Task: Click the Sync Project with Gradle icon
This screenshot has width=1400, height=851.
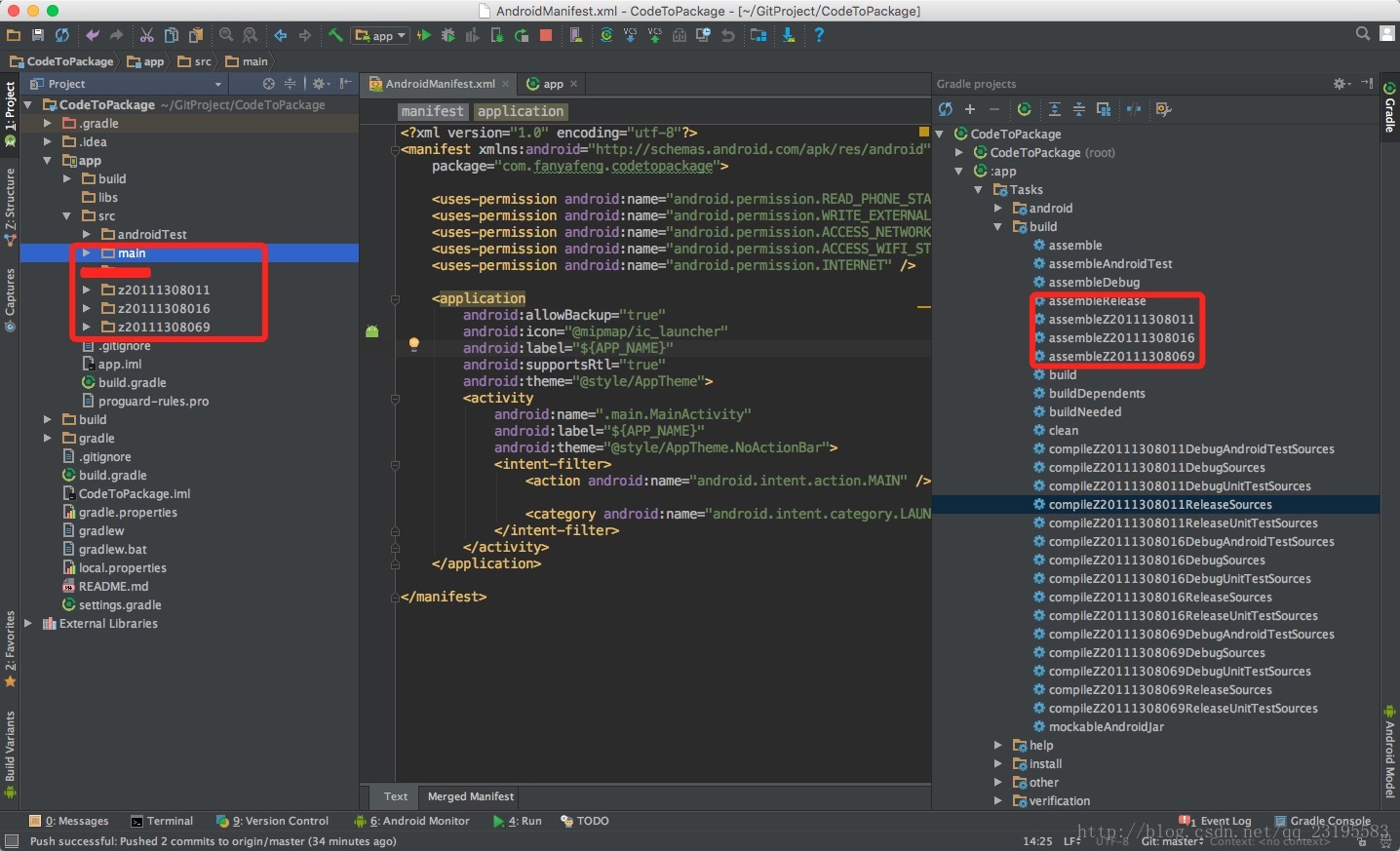Action: tap(606, 35)
